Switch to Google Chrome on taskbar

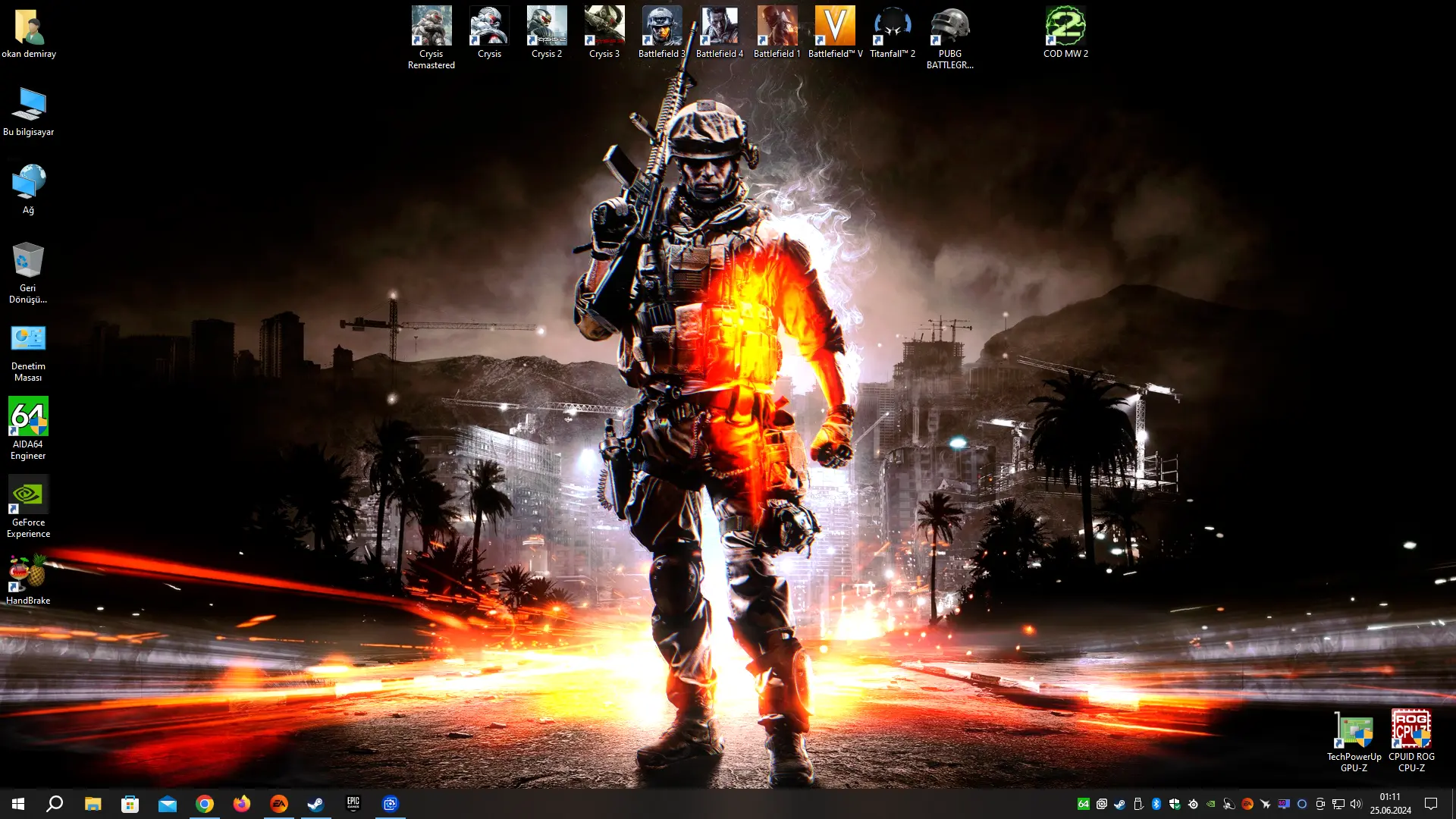(x=205, y=804)
